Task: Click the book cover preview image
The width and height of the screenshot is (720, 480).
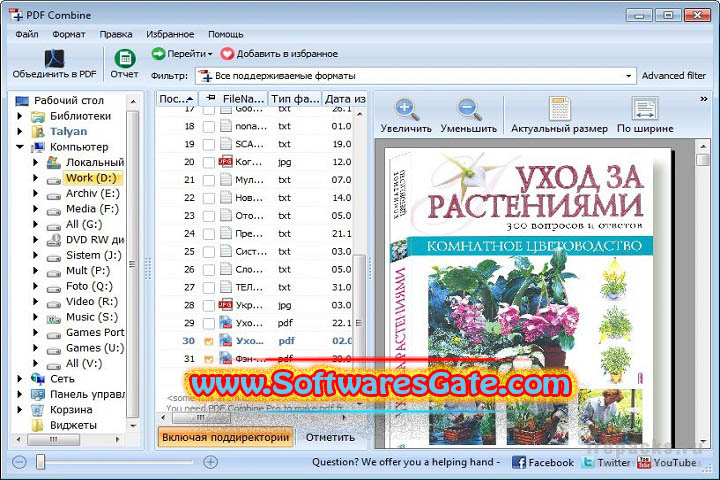Action: tap(528, 298)
